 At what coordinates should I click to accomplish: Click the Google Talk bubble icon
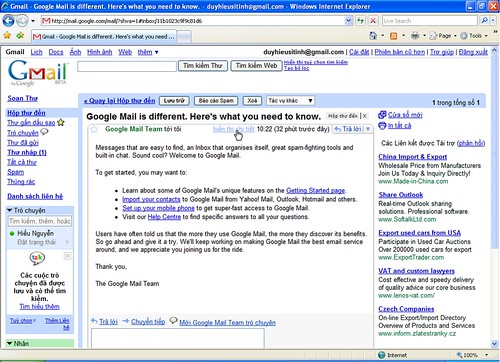pos(37,258)
